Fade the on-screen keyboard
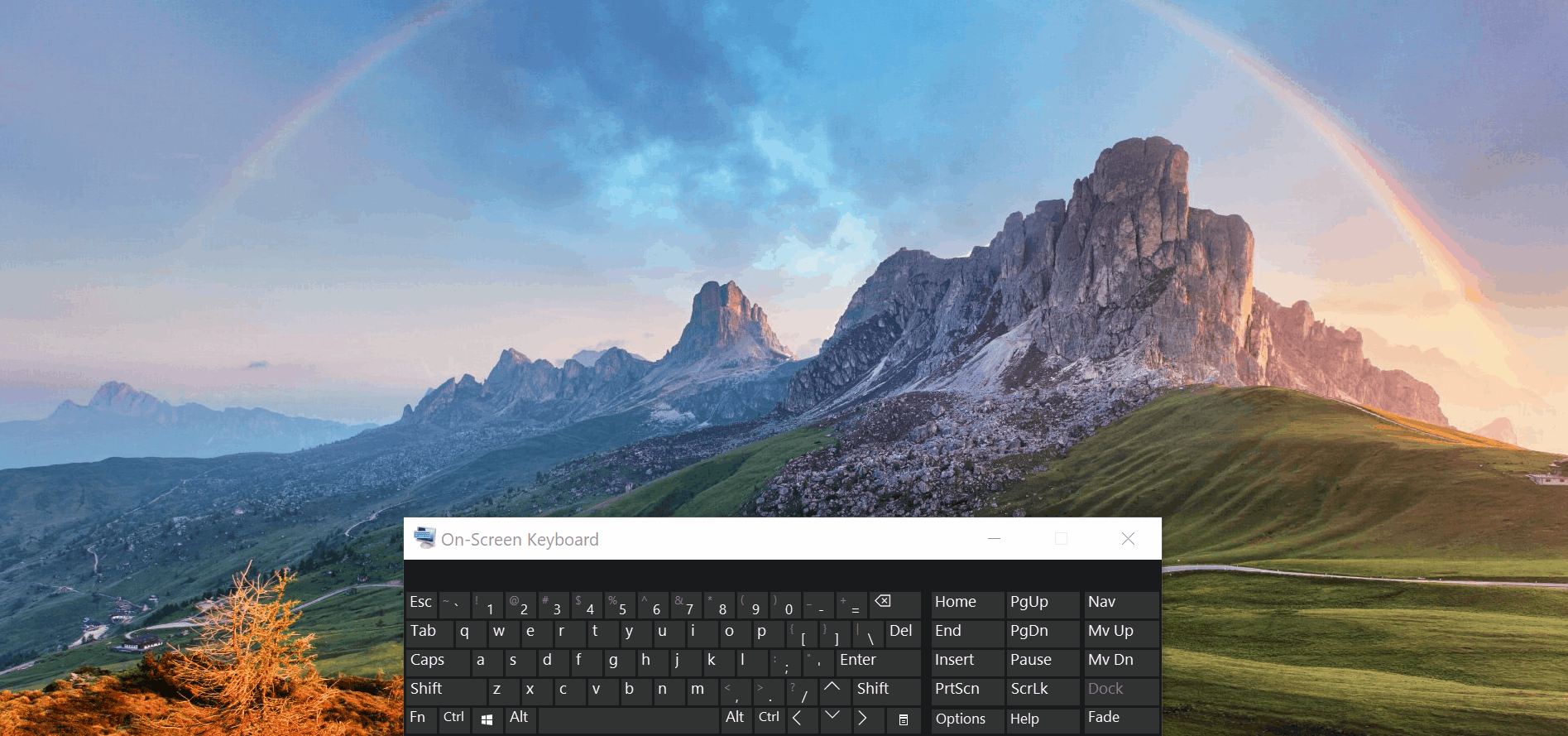This screenshot has height=736, width=1568. pyautogui.click(x=1120, y=718)
